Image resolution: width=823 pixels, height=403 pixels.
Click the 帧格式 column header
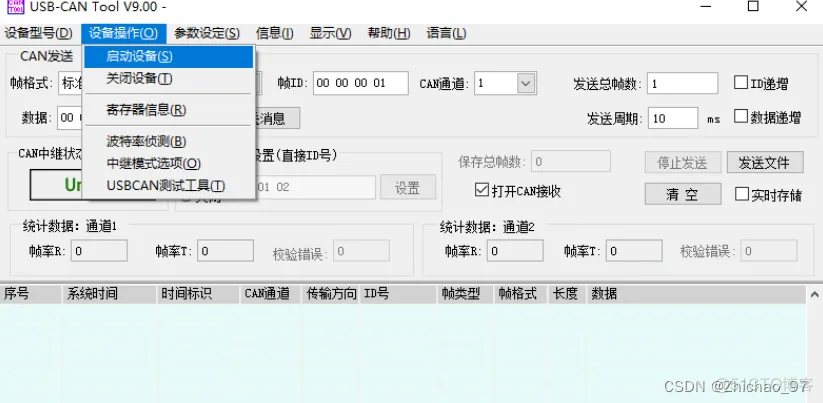click(x=521, y=294)
